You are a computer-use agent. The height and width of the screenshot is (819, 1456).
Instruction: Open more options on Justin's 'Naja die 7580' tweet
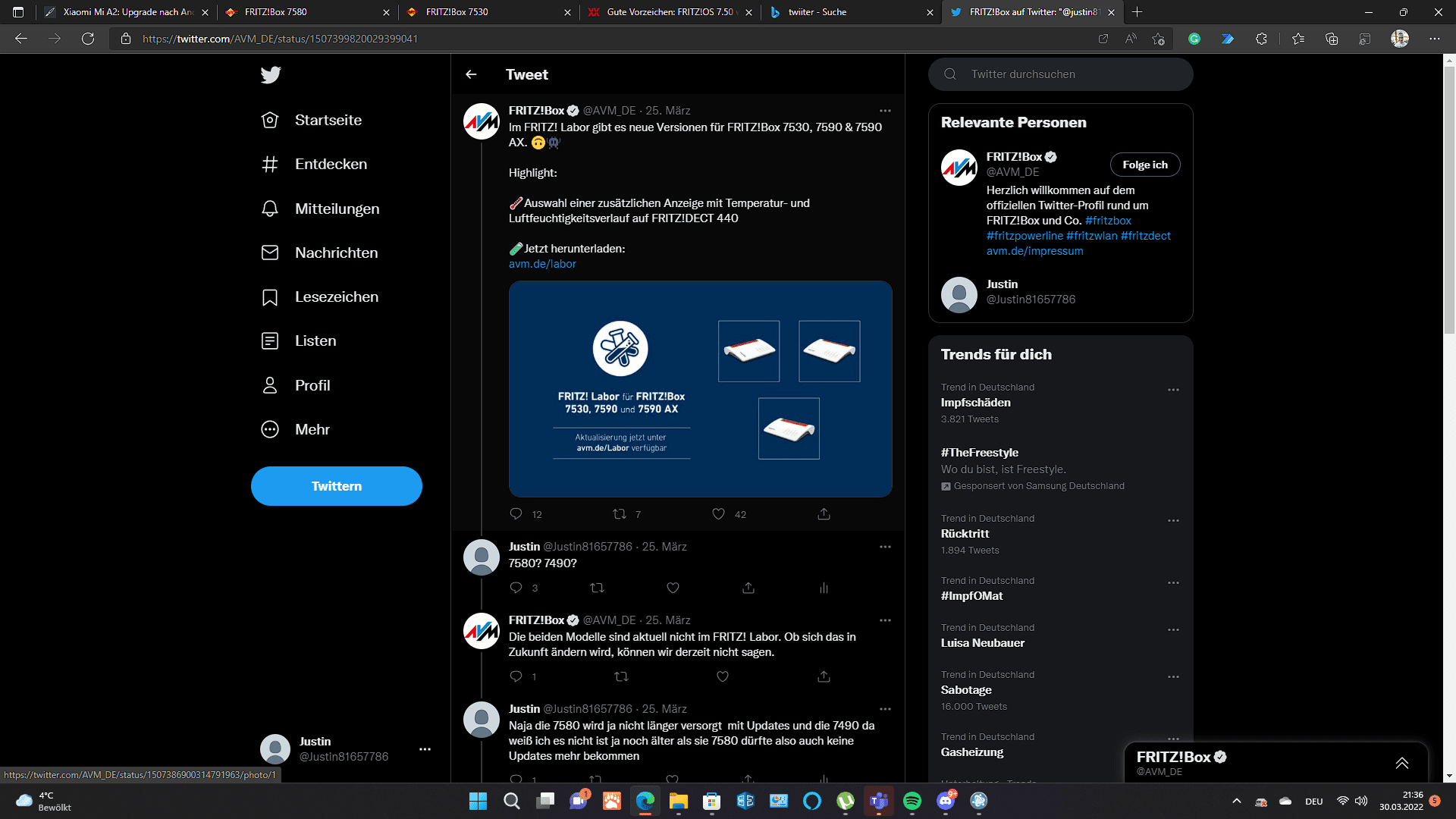point(885,709)
